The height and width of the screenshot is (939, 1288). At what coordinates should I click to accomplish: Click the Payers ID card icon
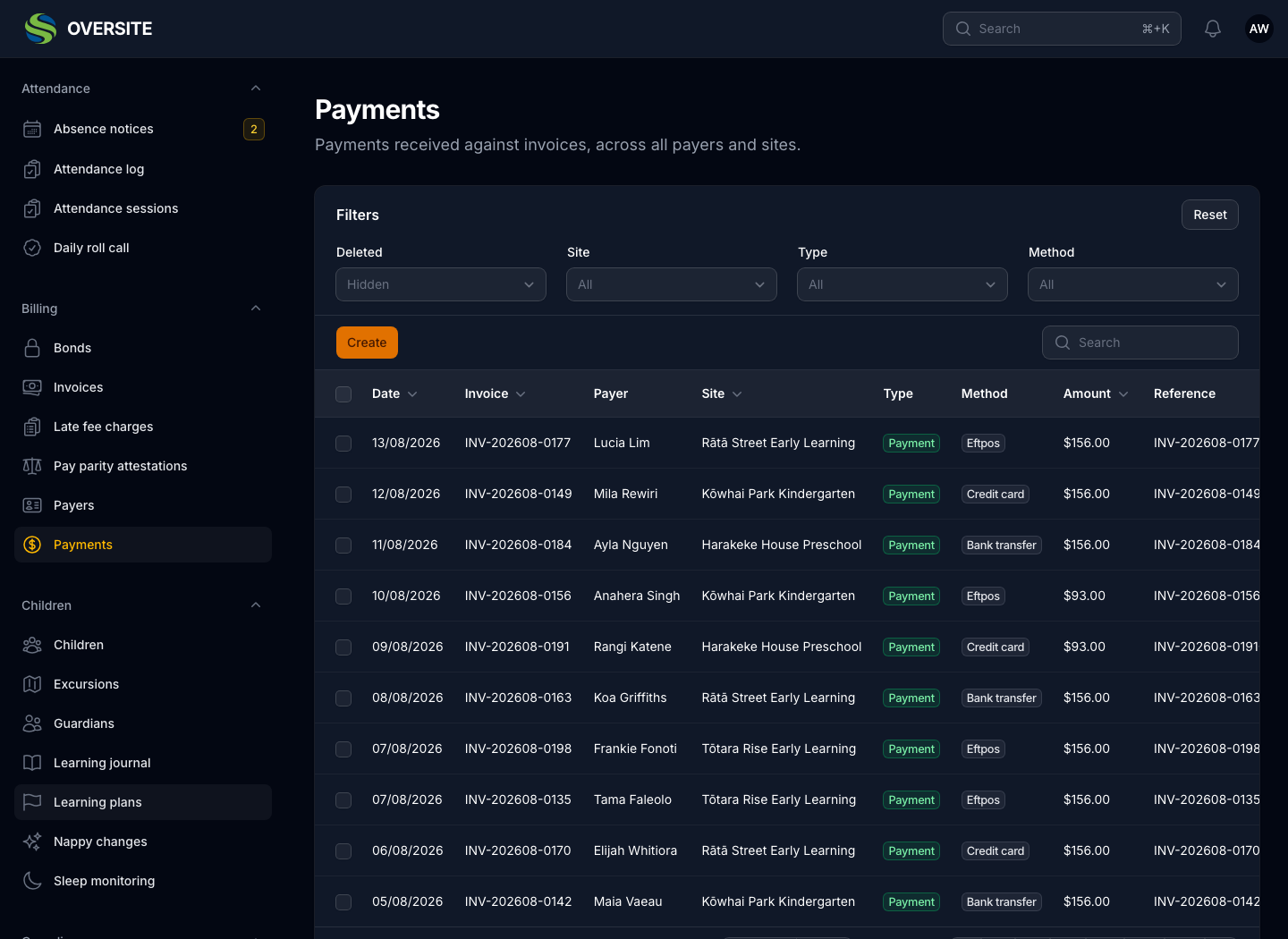pos(32,505)
